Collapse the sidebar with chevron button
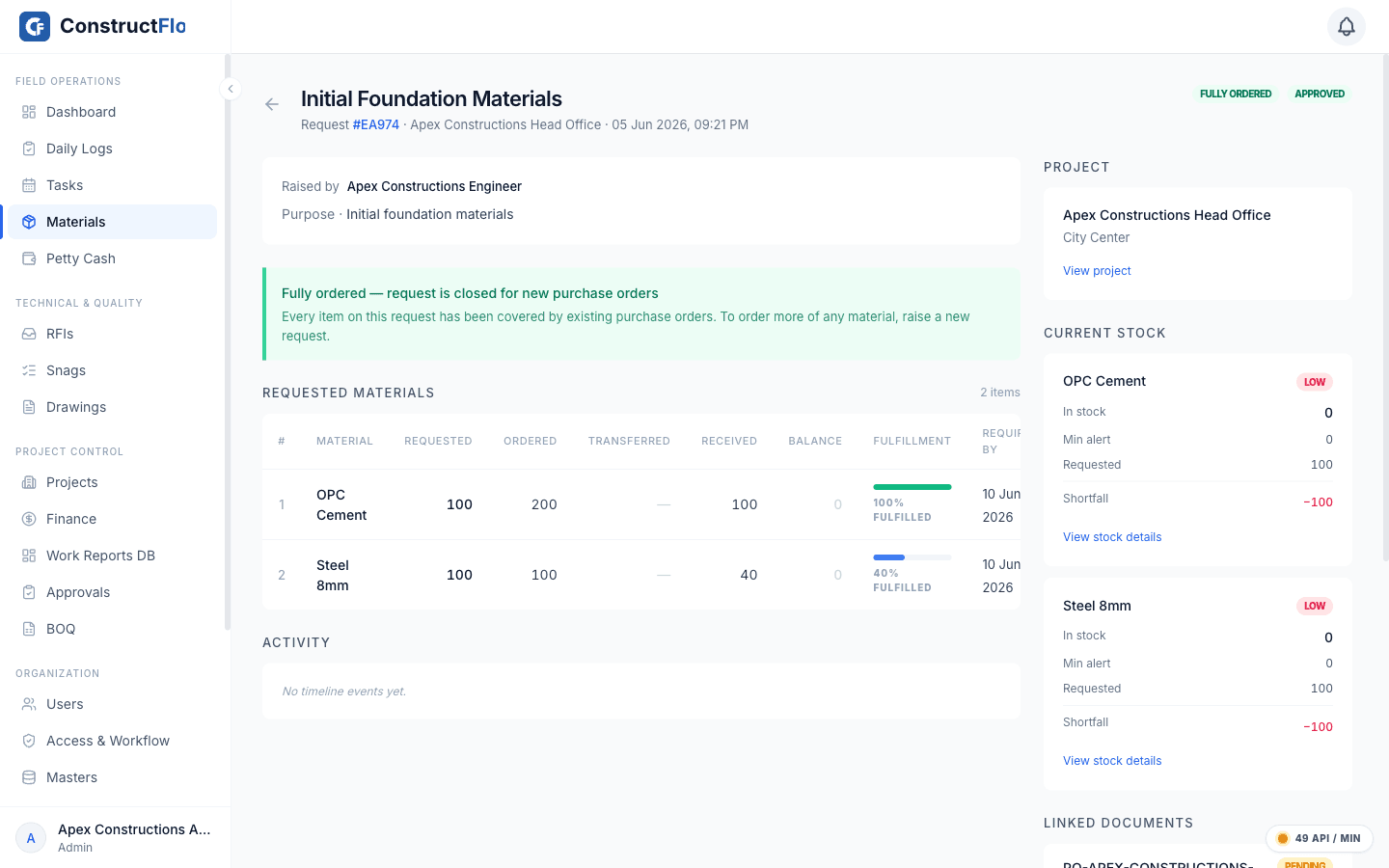The width and height of the screenshot is (1389, 868). (231, 89)
